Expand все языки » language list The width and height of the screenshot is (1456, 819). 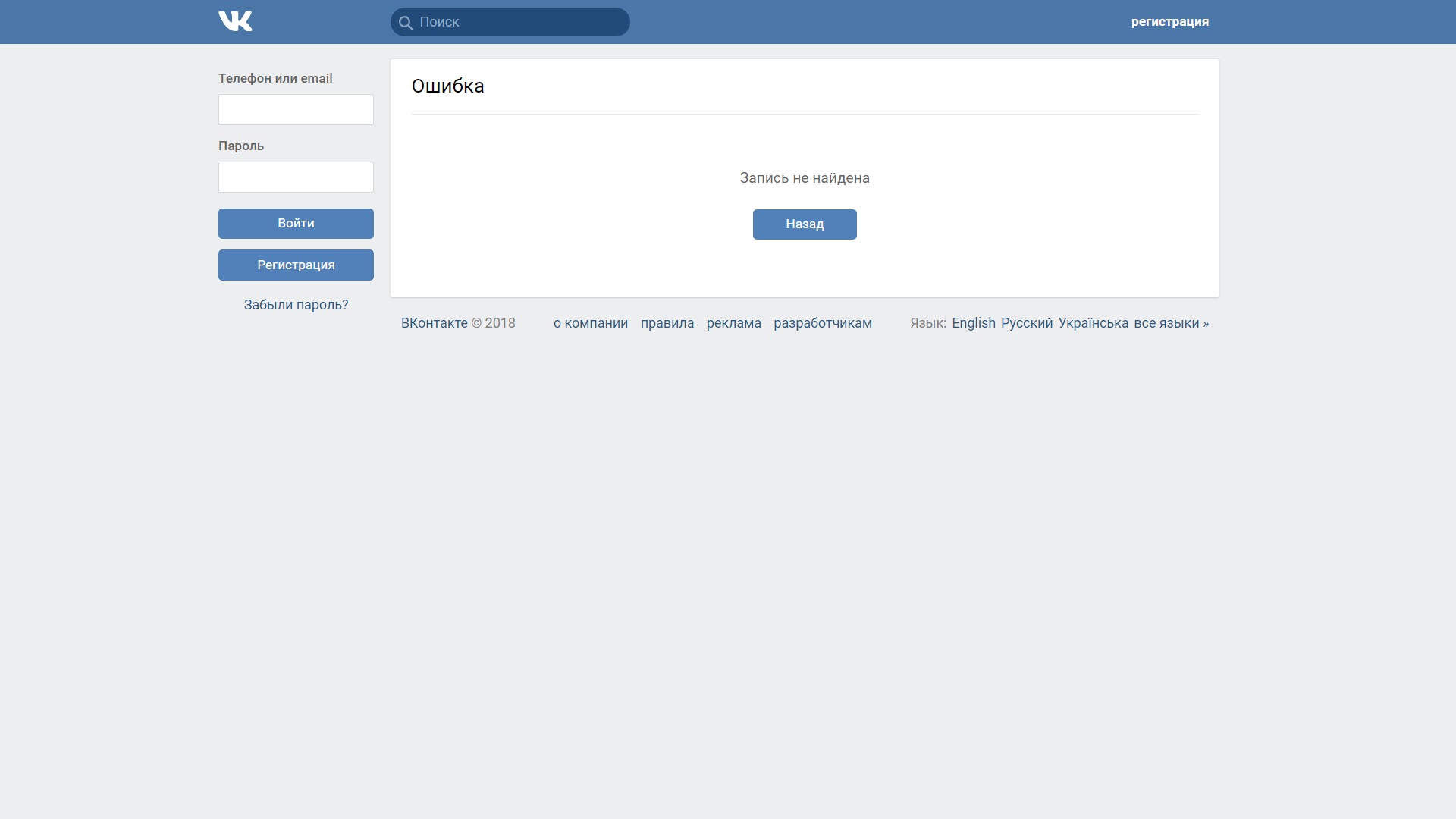(x=1171, y=323)
